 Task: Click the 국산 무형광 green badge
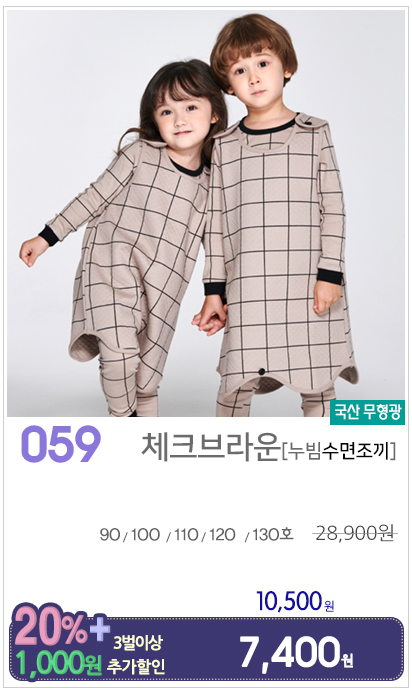point(367,413)
